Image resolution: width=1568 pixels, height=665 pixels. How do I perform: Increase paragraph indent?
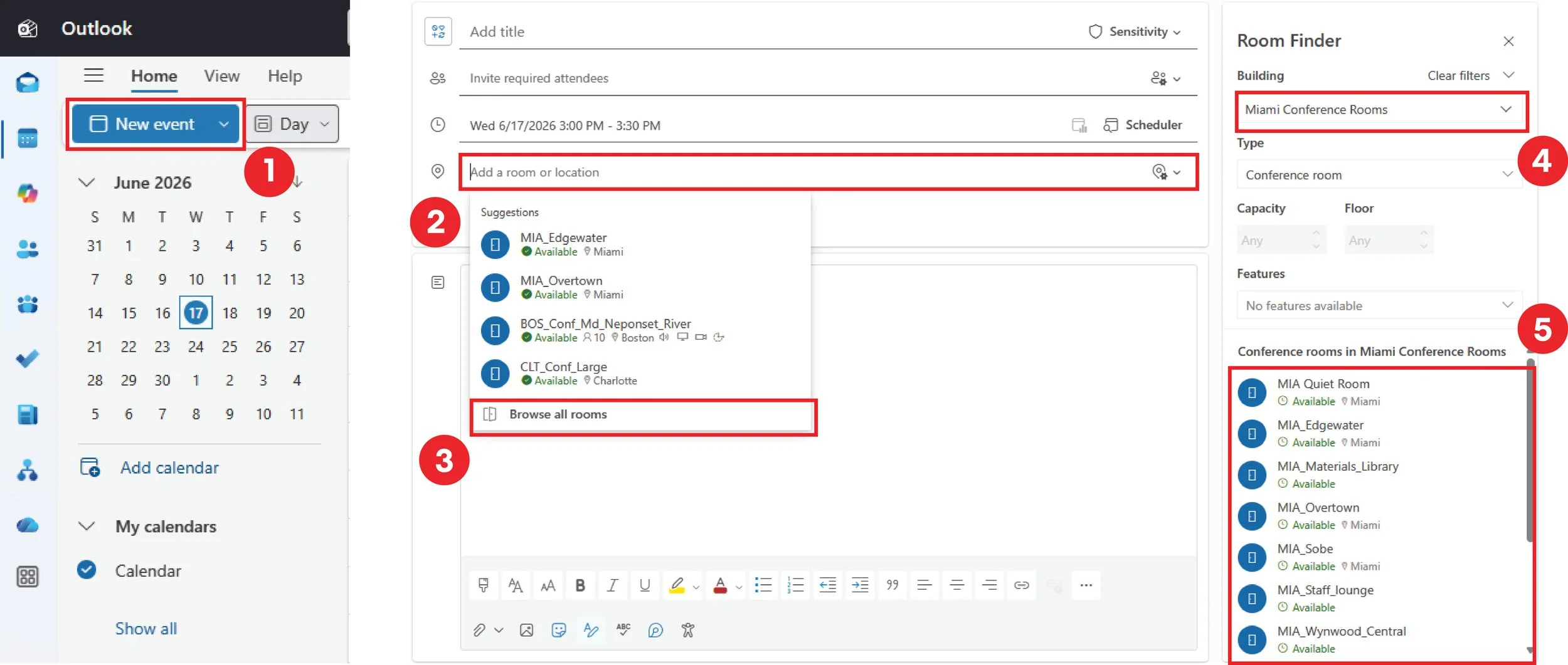(861, 585)
